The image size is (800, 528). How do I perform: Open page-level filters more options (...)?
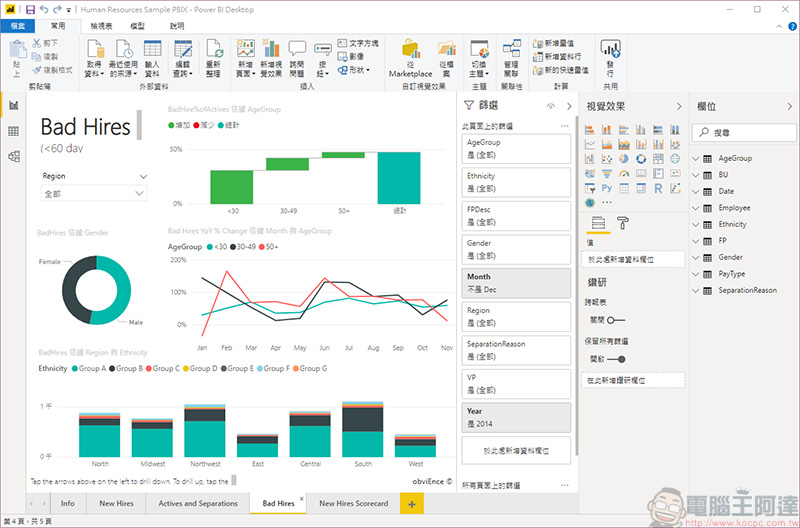tap(564, 125)
